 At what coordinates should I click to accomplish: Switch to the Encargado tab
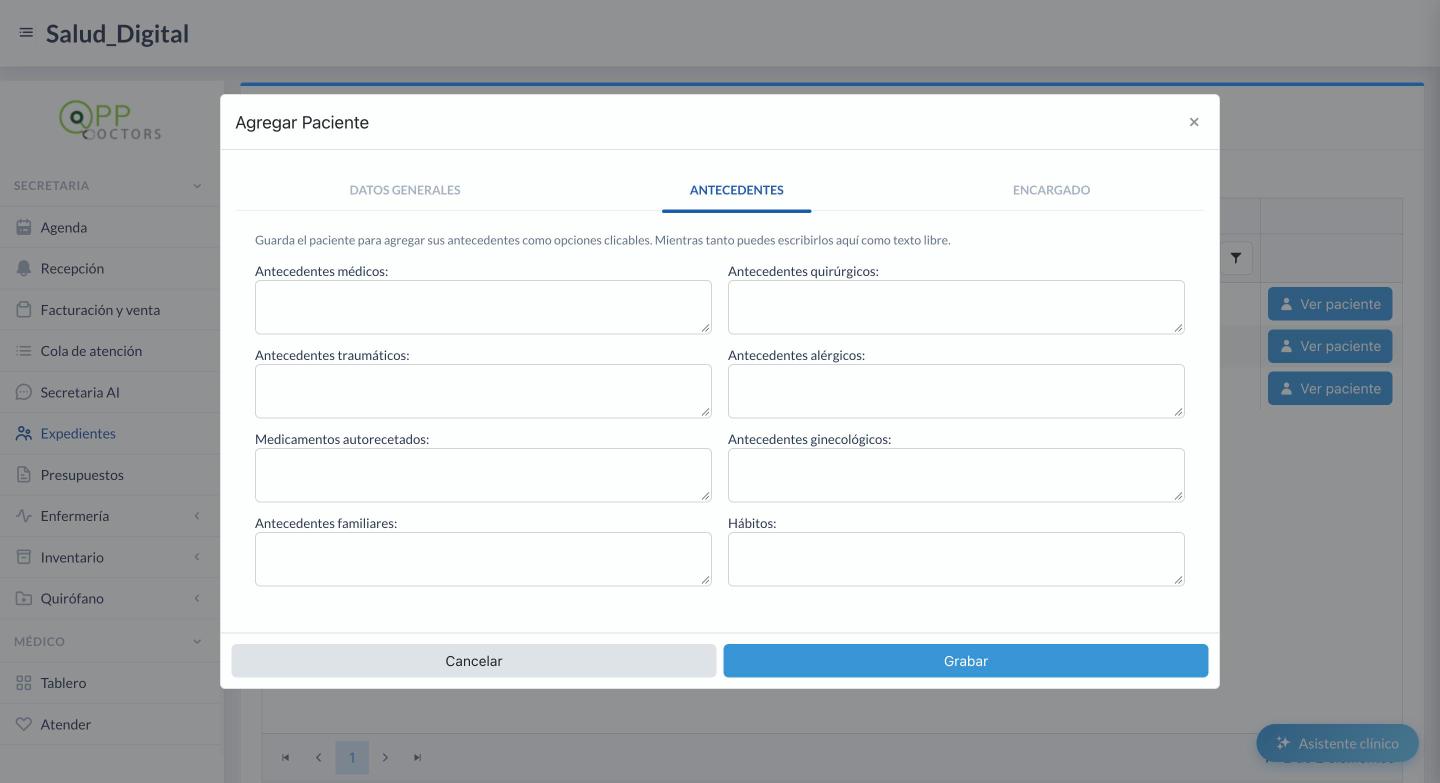click(x=1051, y=190)
